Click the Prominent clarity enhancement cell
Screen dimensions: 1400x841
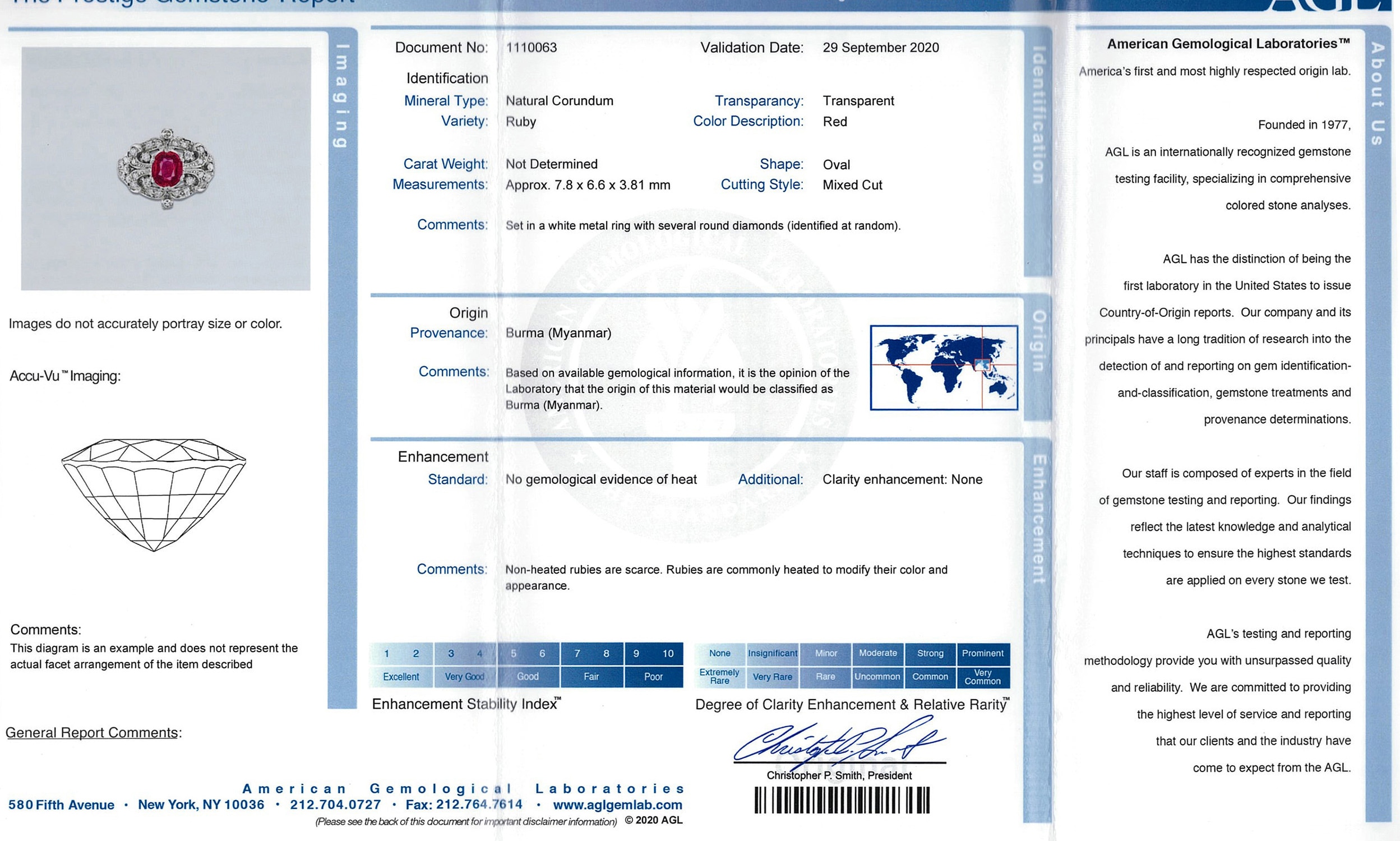point(982,653)
